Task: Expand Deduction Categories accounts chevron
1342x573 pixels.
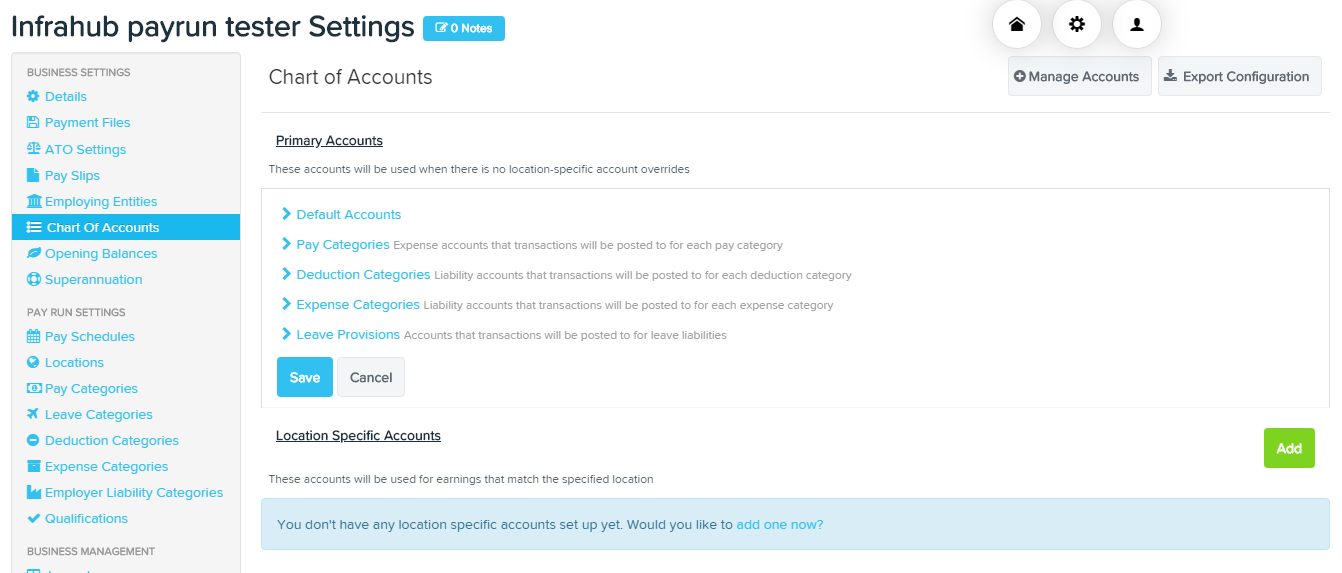Action: tap(286, 274)
